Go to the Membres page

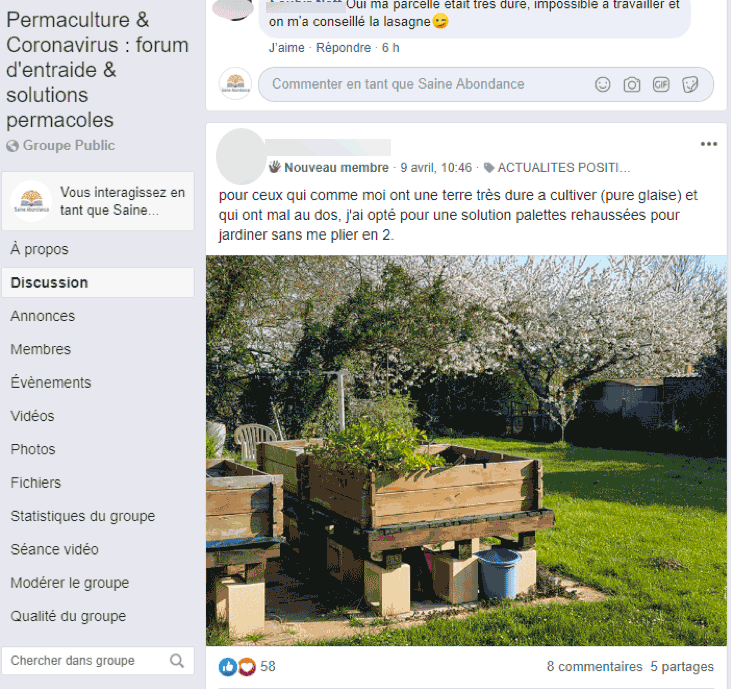coord(41,349)
